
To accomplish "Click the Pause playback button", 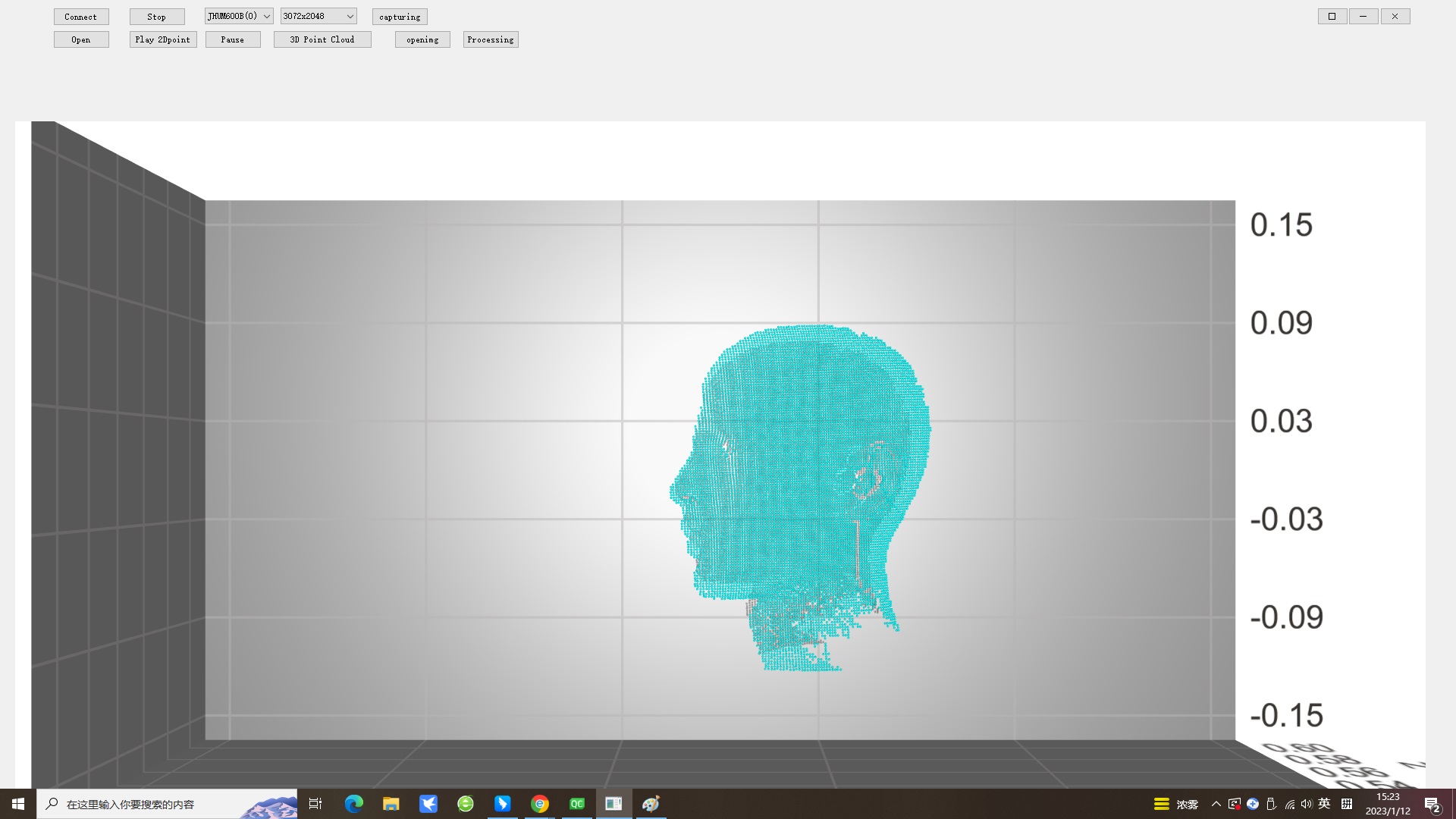I will 231,39.
